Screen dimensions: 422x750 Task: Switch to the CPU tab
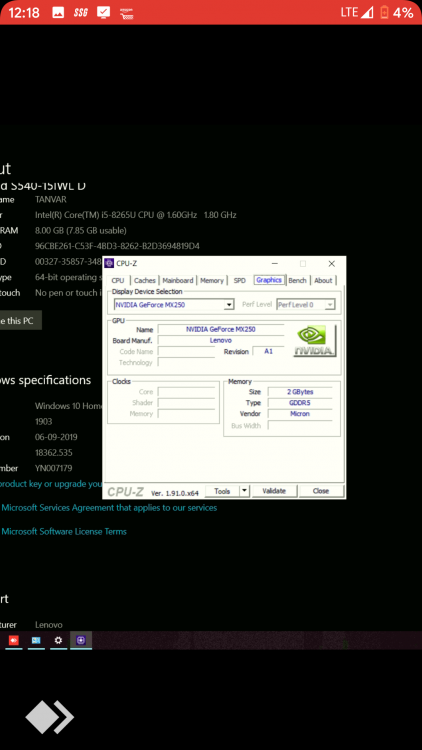[x=118, y=281]
